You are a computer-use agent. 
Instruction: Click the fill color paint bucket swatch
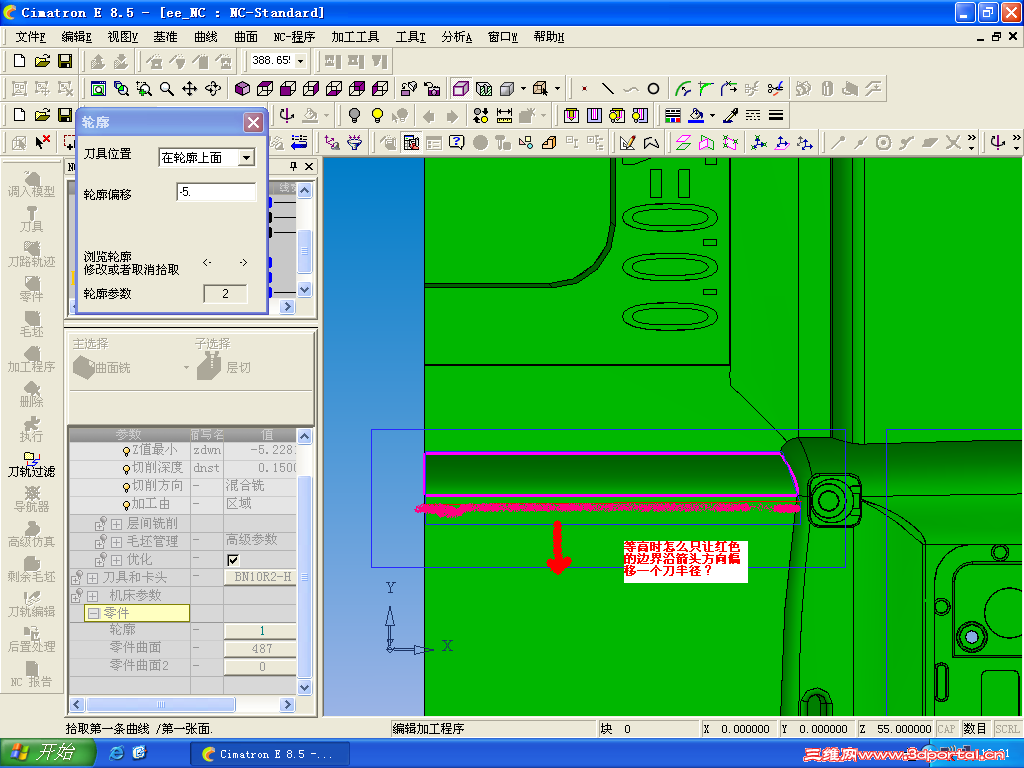(x=697, y=116)
